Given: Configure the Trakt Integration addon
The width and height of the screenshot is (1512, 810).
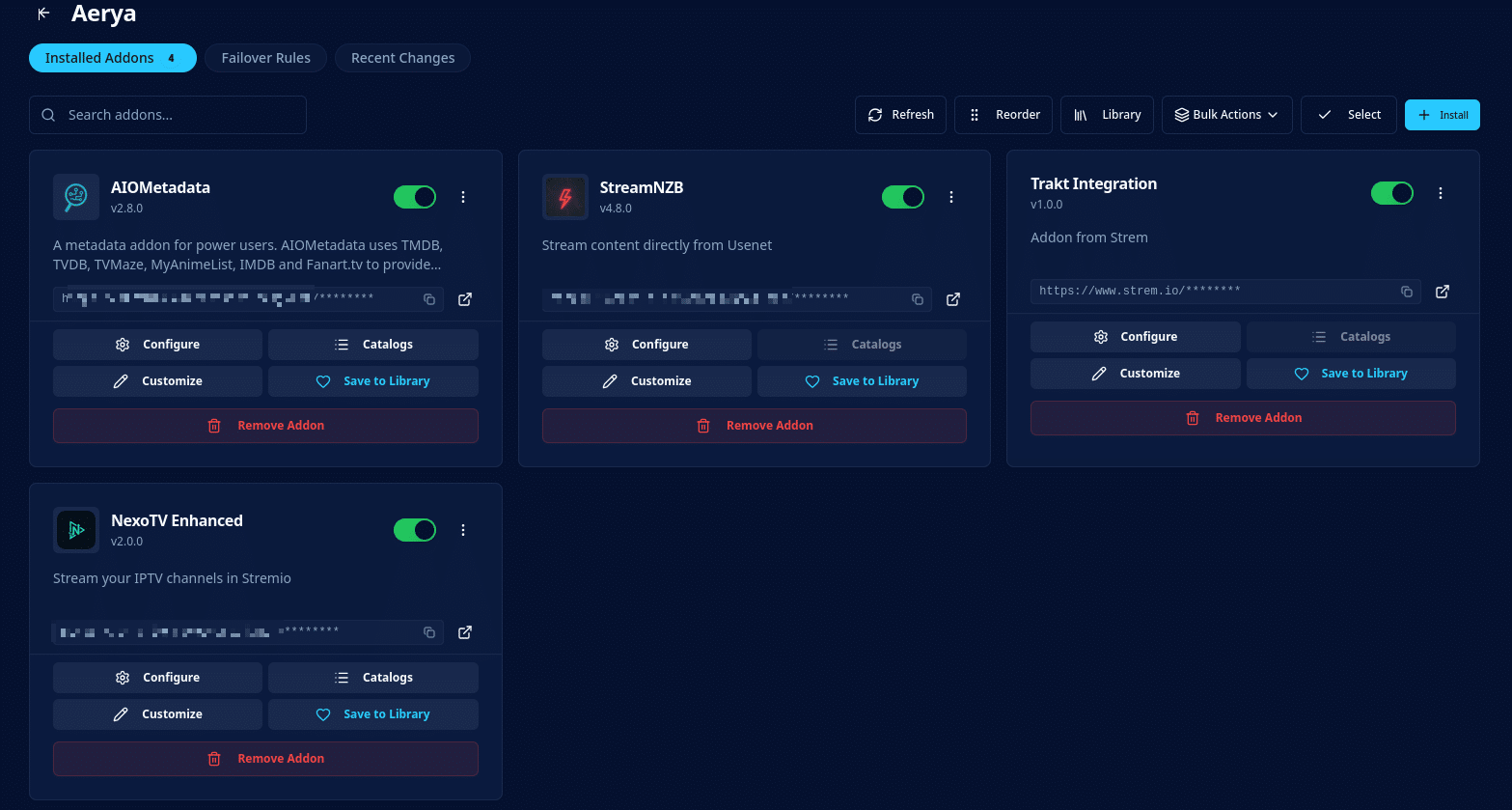Looking at the screenshot, I should coord(1136,337).
